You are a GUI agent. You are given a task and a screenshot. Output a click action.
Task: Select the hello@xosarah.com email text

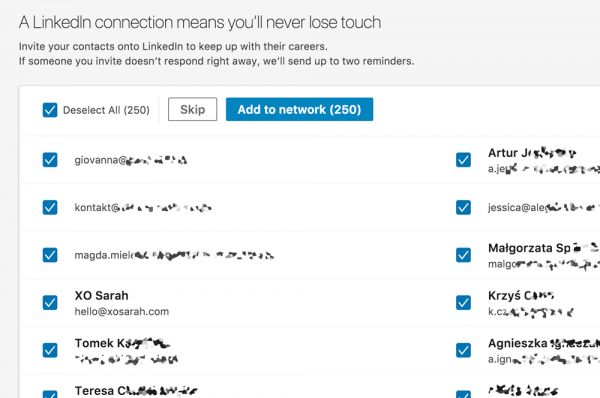[122, 312]
